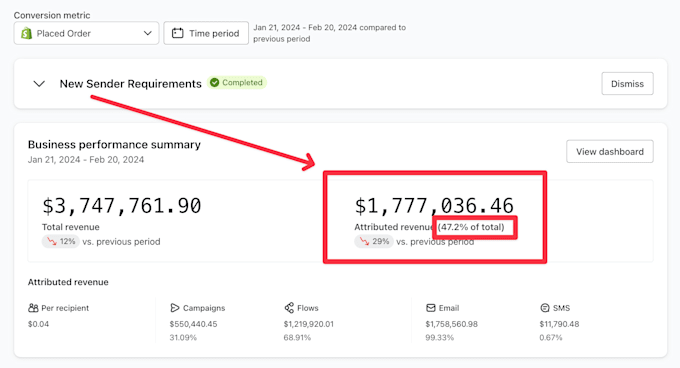
Task: Click the Shopify bag icon in metric selector
Action: tap(26, 33)
